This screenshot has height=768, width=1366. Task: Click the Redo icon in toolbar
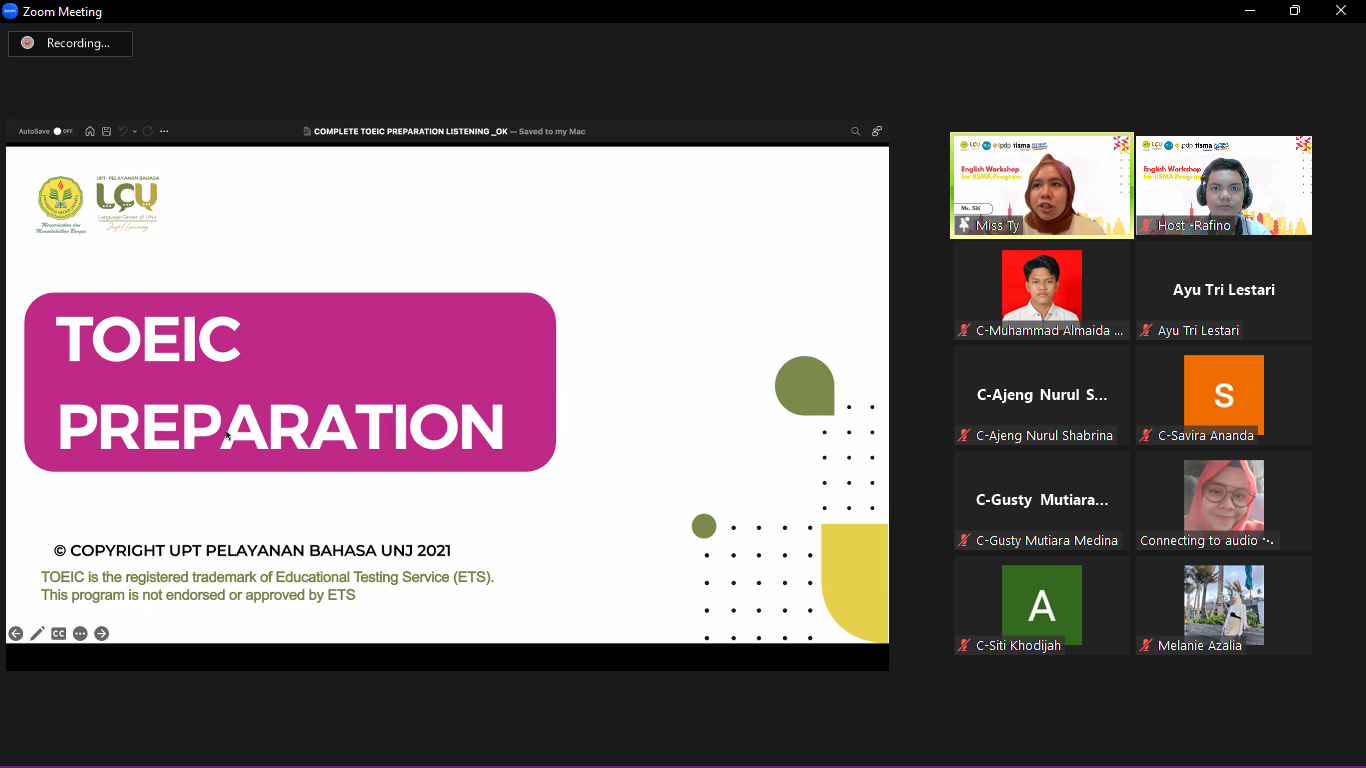pyautogui.click(x=148, y=131)
